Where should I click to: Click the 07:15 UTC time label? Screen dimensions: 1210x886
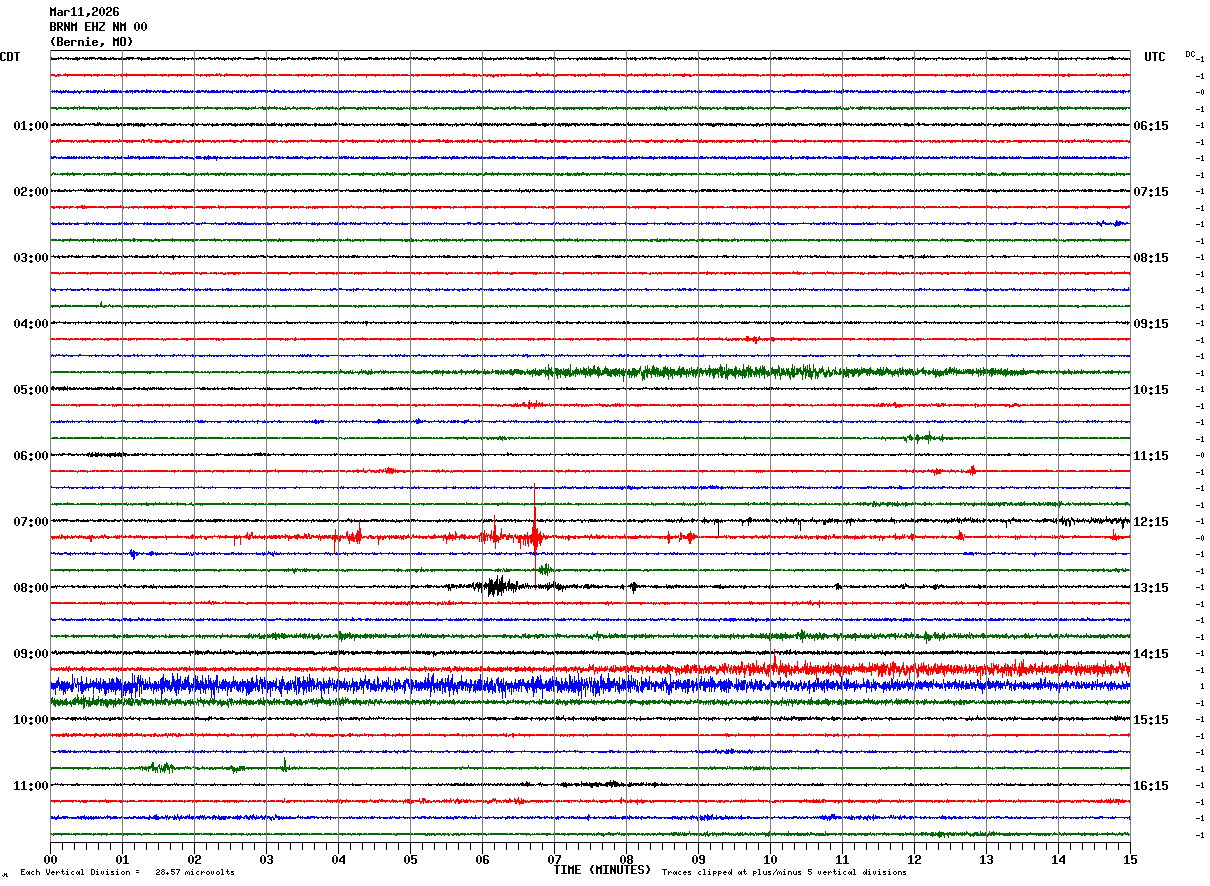tap(1151, 192)
